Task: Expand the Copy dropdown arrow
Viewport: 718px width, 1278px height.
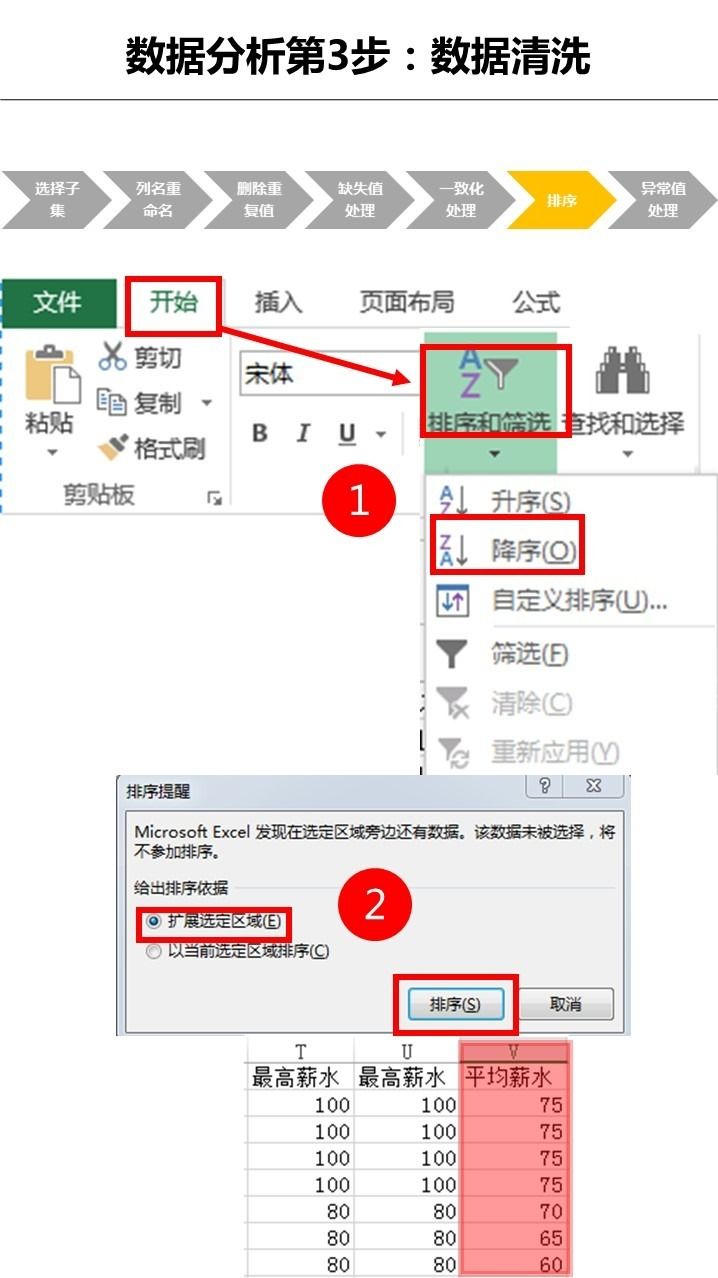Action: (207, 403)
